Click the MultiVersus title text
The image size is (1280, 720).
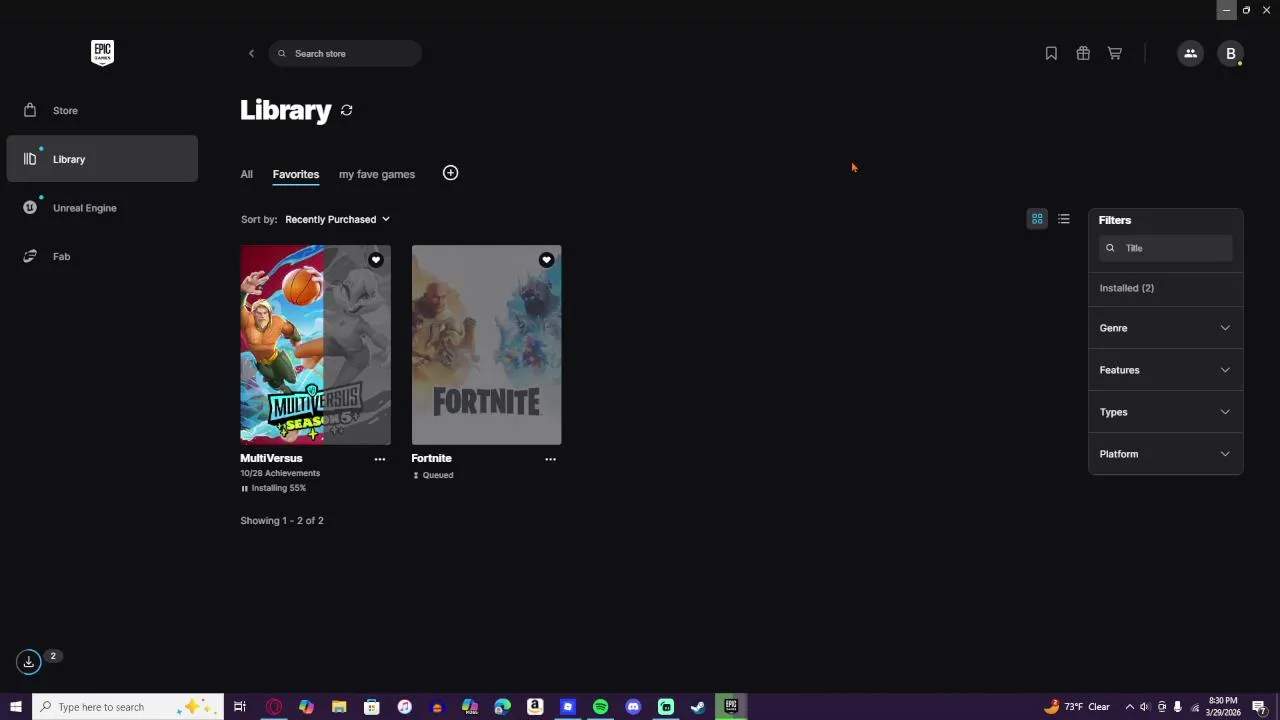[271, 458]
